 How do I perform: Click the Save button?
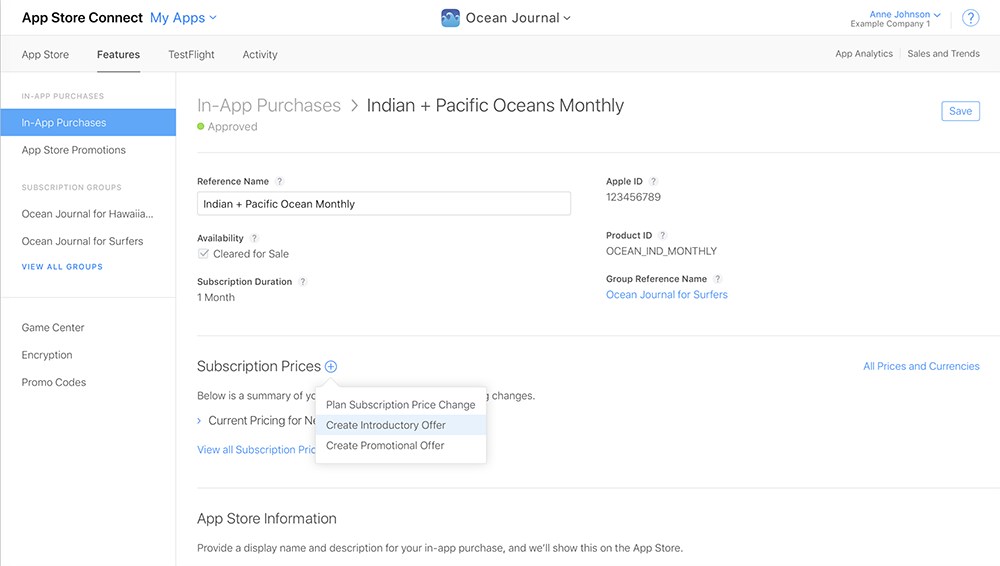pos(960,111)
